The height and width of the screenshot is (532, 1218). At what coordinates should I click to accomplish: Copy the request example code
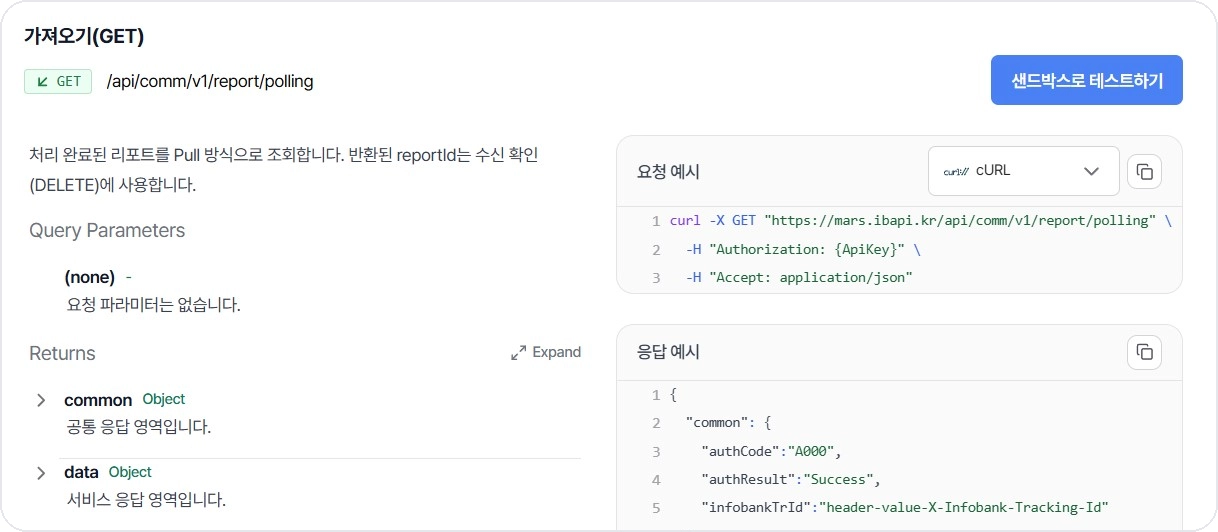pyautogui.click(x=1145, y=172)
